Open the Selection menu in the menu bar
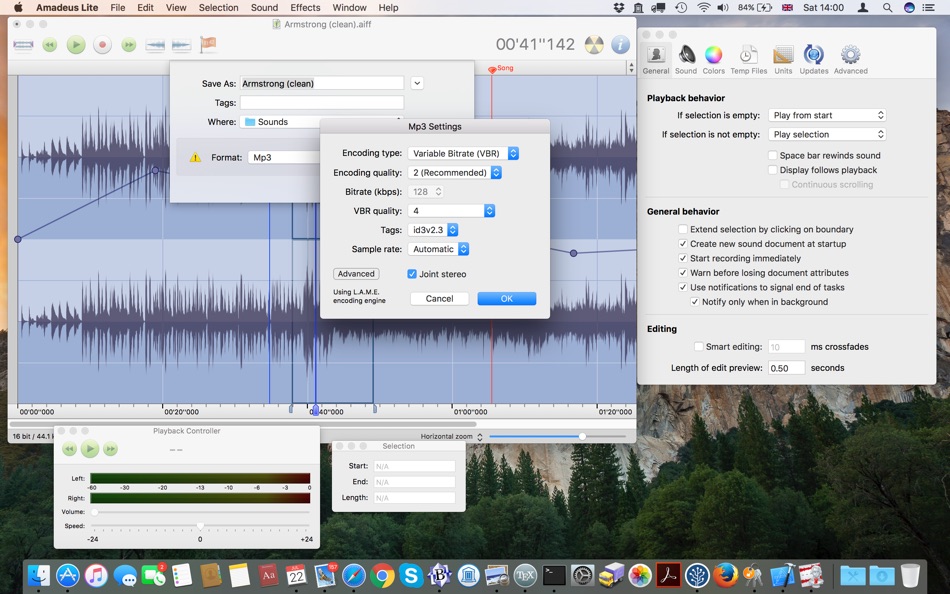This screenshot has height=594, width=950. [218, 7]
